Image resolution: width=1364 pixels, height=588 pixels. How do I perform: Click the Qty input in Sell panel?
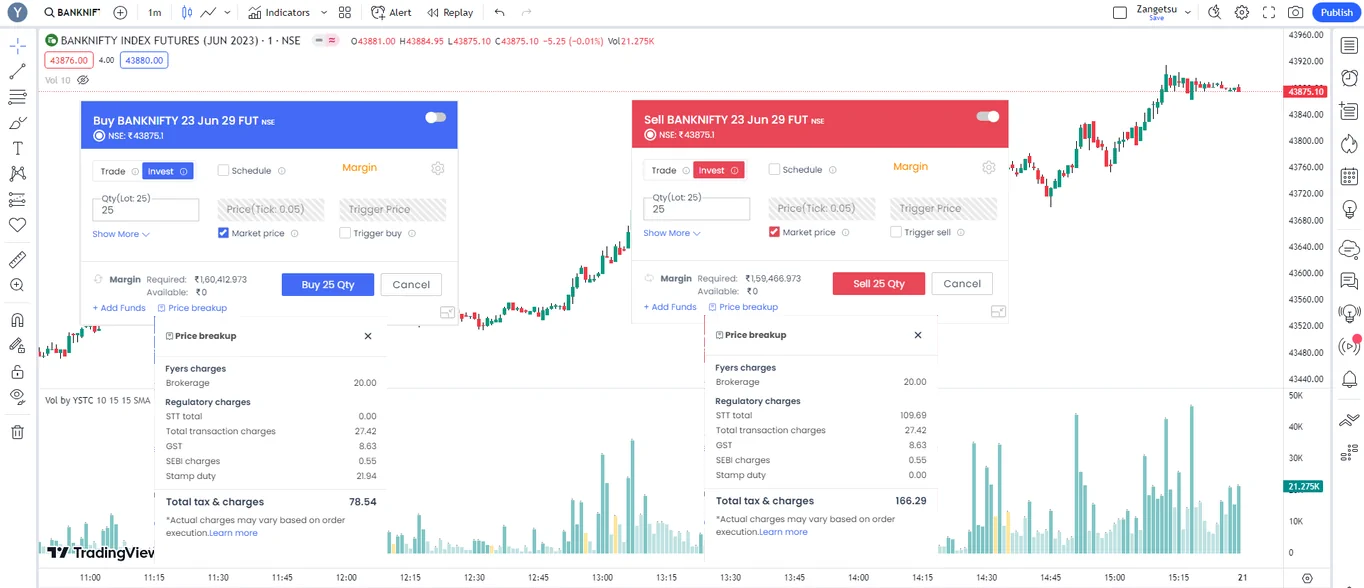(x=697, y=209)
